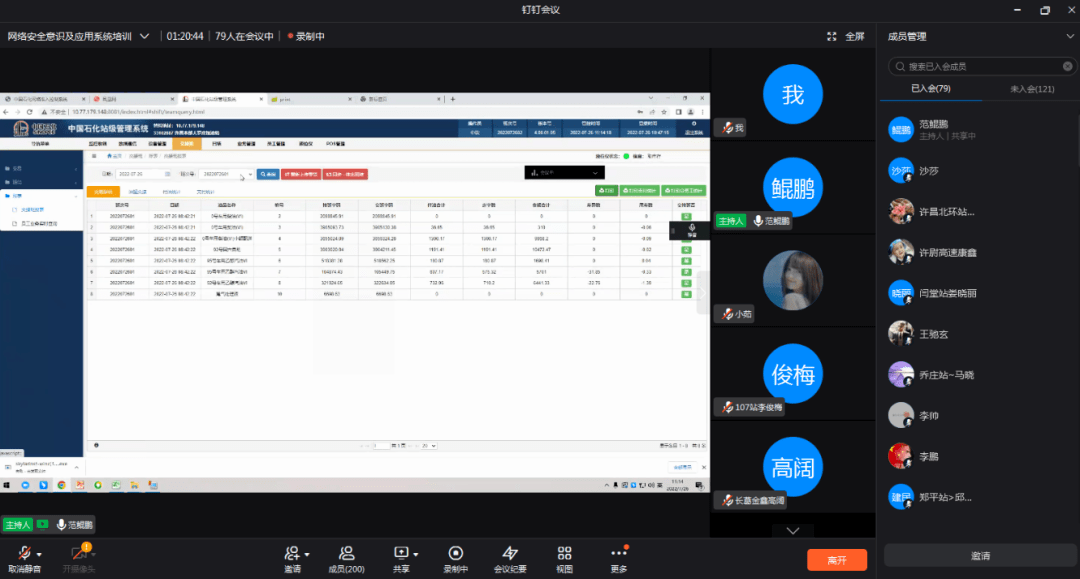Turn on camera with 开摄像头 button
The height and width of the screenshot is (579, 1080).
pyautogui.click(x=78, y=559)
